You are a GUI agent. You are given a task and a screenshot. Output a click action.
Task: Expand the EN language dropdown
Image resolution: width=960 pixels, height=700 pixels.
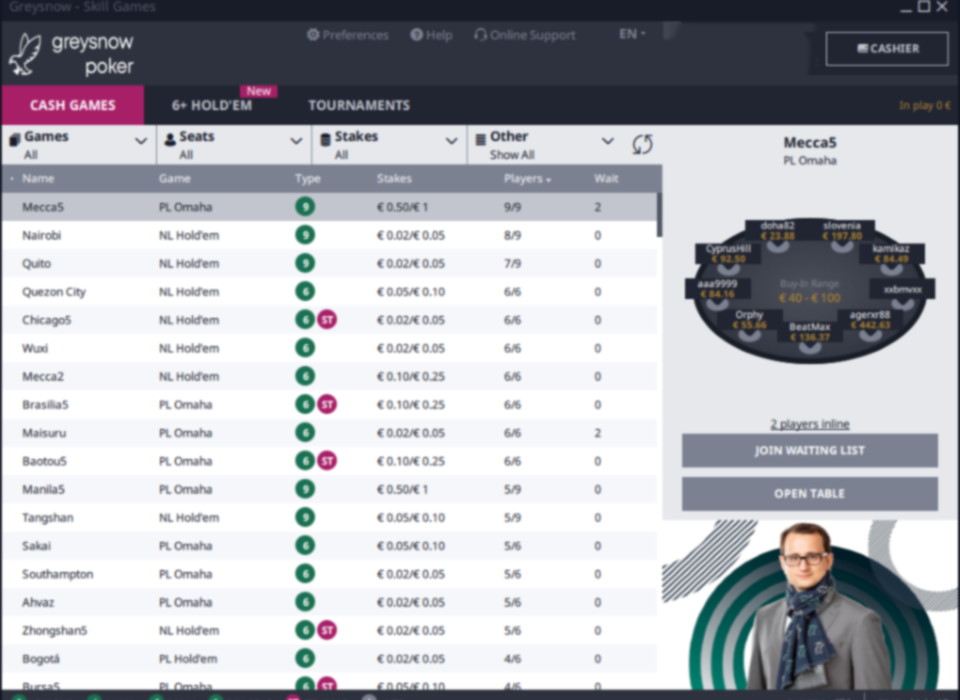click(x=632, y=34)
